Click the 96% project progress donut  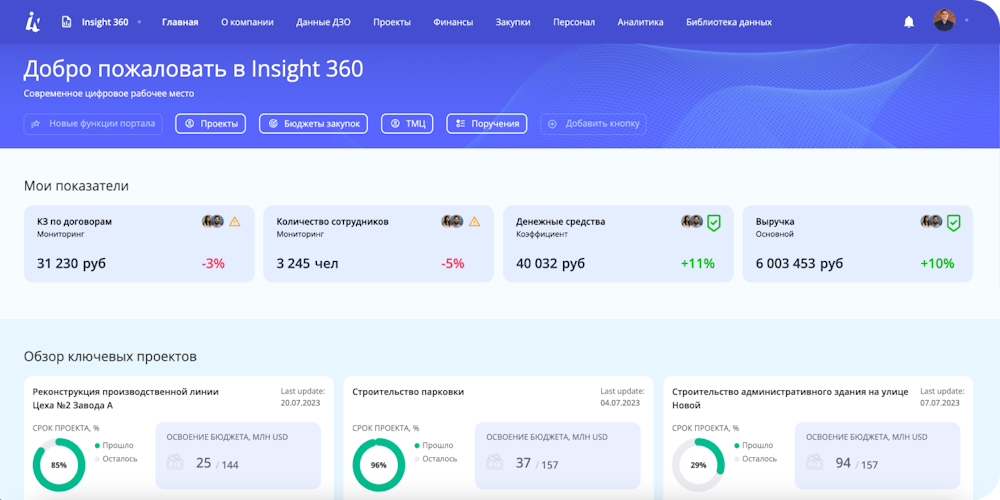[378, 464]
